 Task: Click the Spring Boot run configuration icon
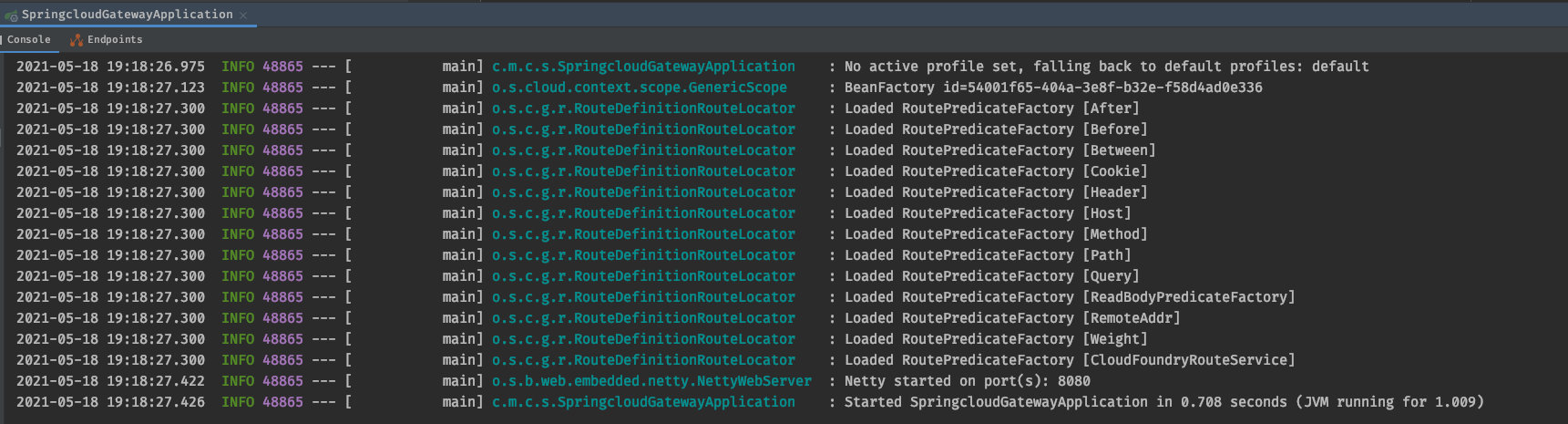(x=11, y=16)
